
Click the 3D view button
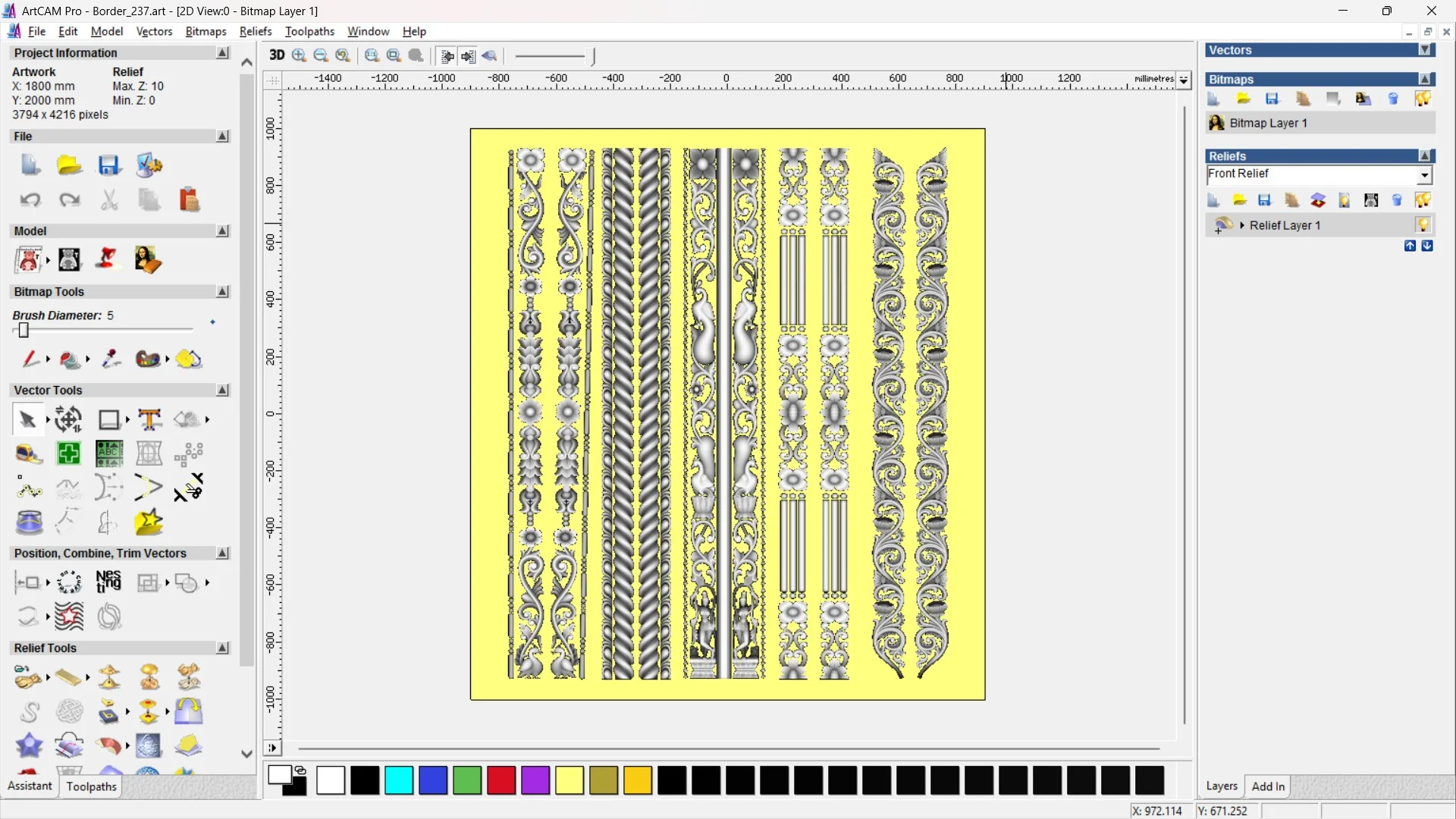click(277, 55)
